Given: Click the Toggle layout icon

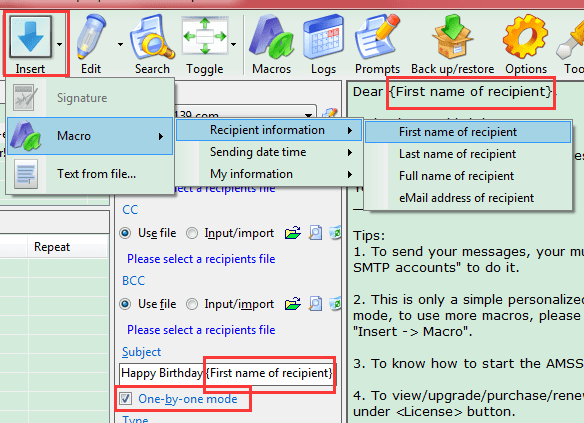Looking at the screenshot, I should tap(204, 36).
